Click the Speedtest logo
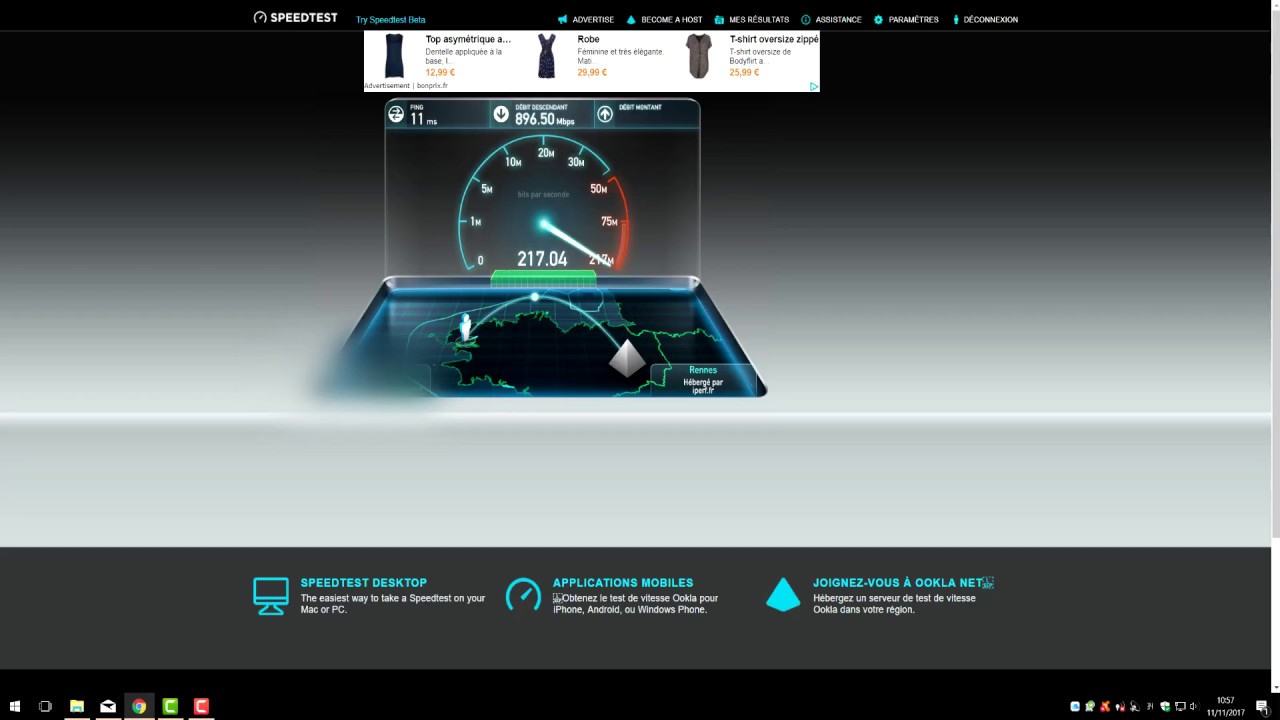Image resolution: width=1280 pixels, height=720 pixels. point(295,18)
